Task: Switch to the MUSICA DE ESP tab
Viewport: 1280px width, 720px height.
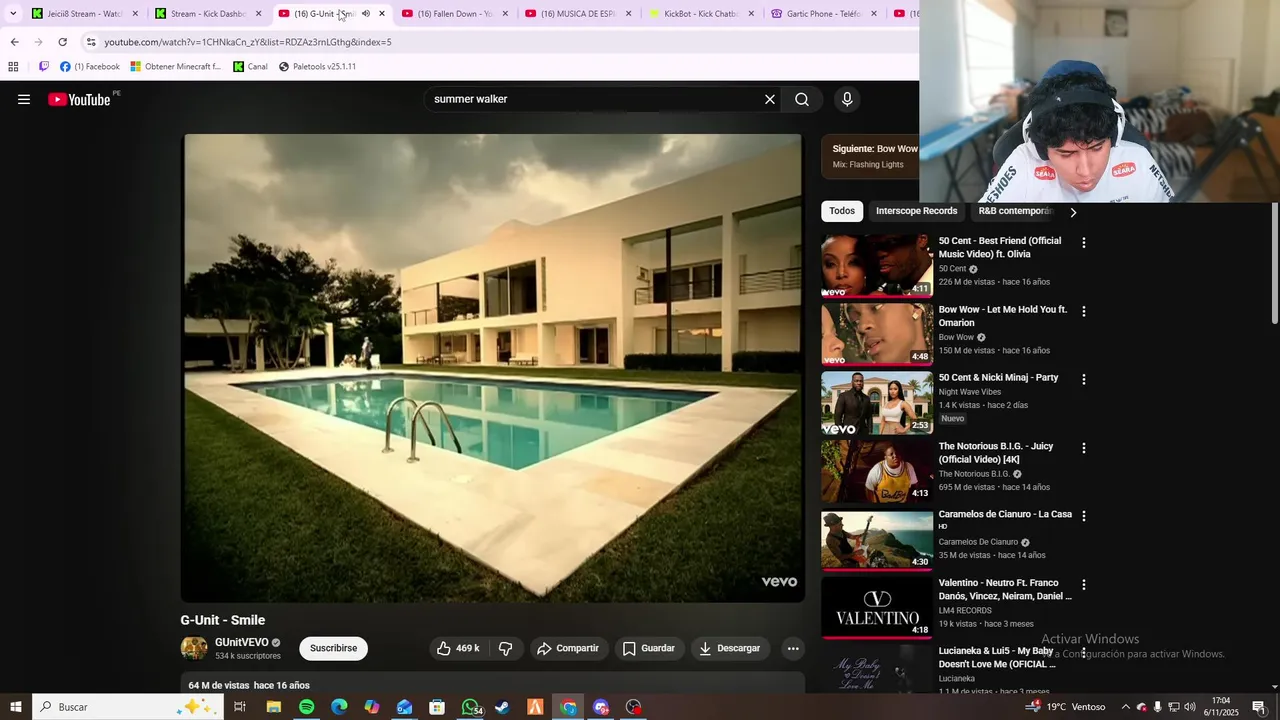Action: [578, 14]
